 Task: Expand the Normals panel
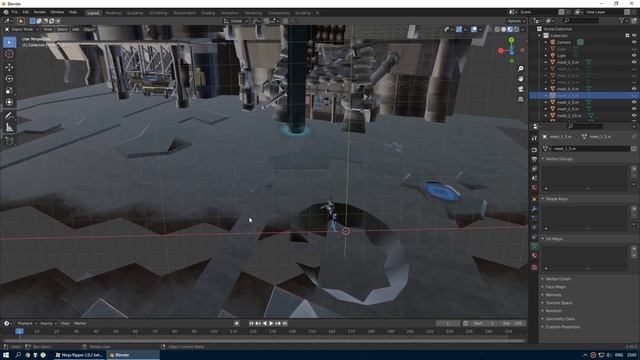coord(553,295)
